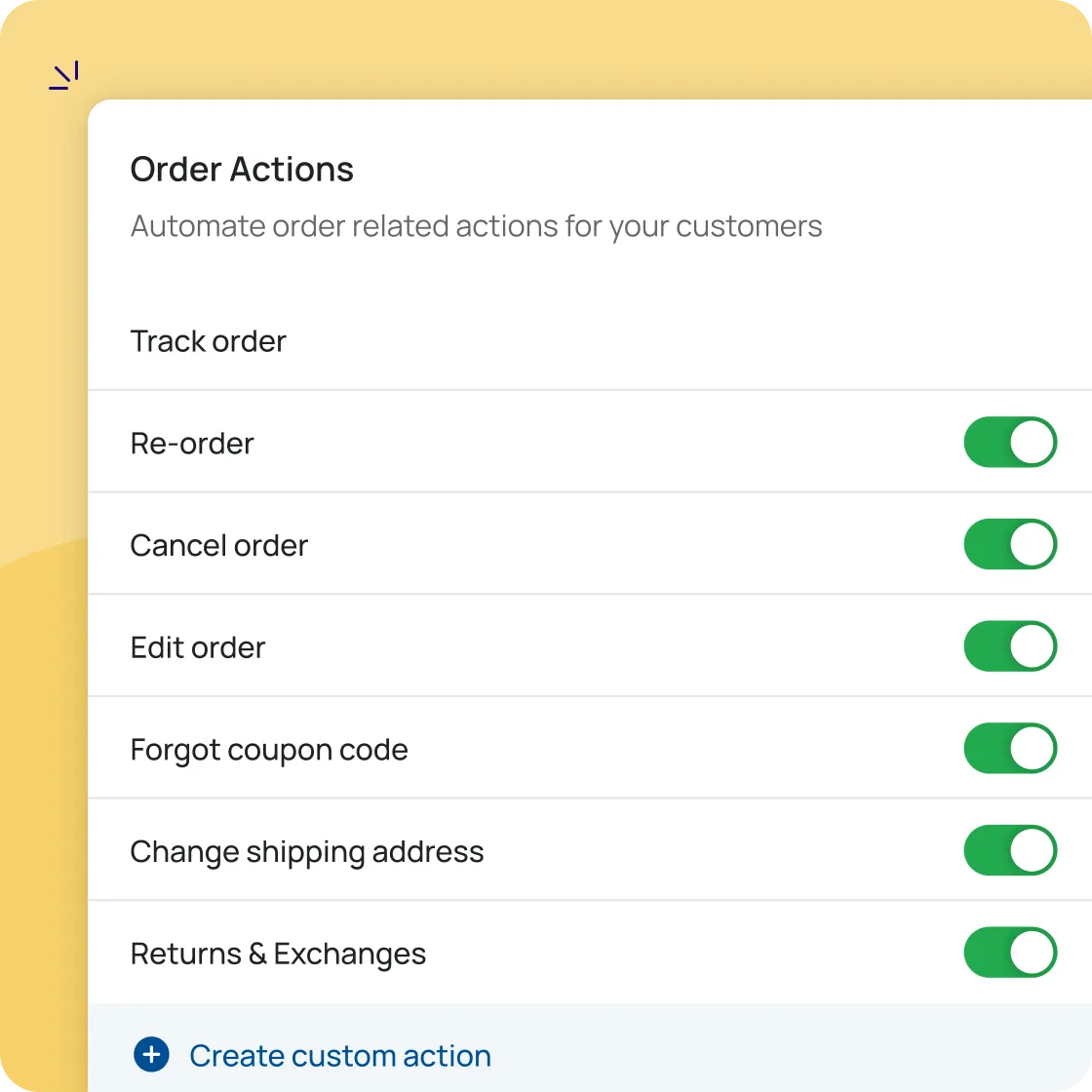Viewport: 1092px width, 1092px height.
Task: Turn off Returns & Exchanges toggle
Action: pos(1010,953)
